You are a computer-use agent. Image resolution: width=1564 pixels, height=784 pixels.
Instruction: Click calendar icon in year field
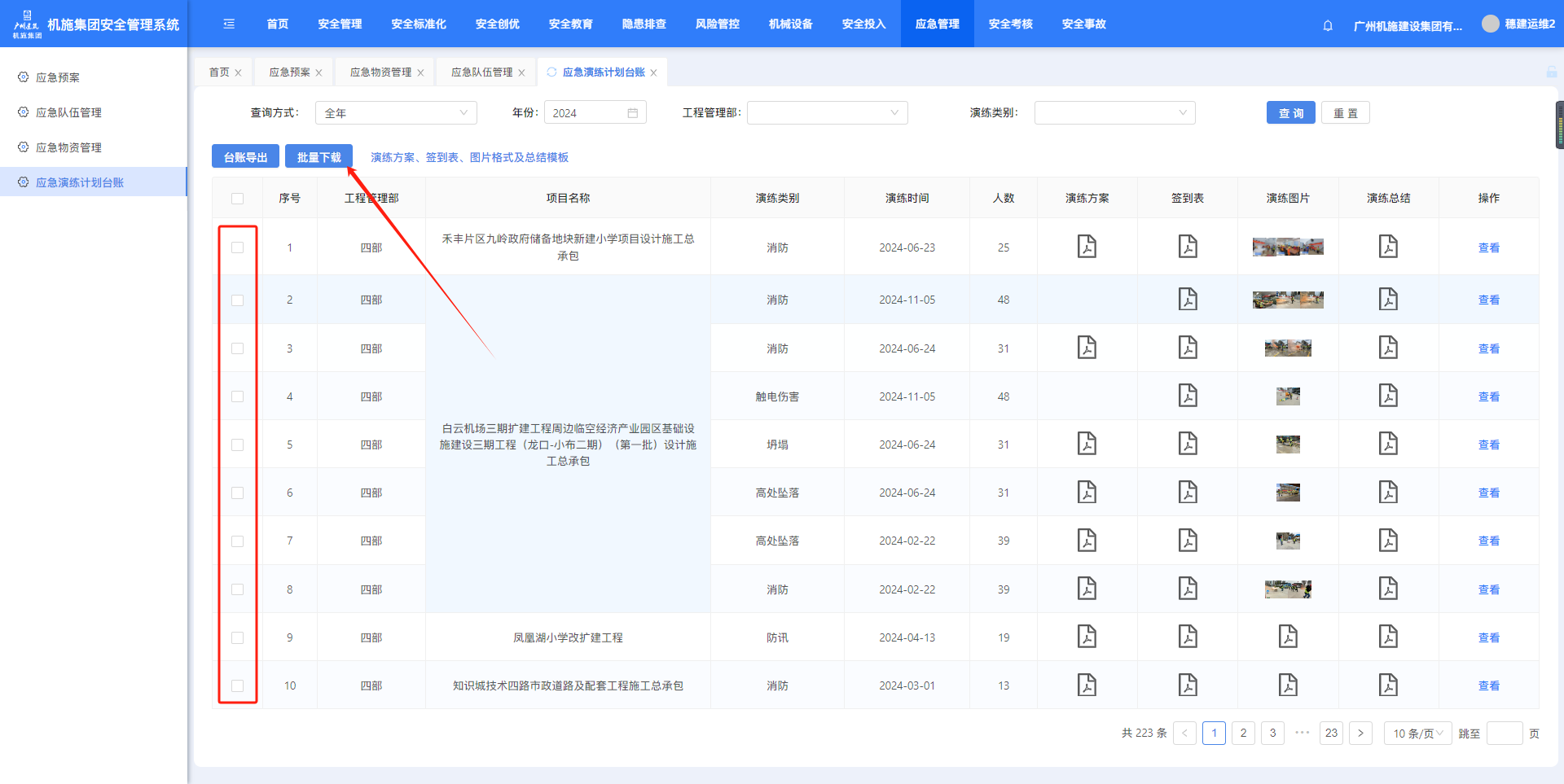pyautogui.click(x=632, y=113)
